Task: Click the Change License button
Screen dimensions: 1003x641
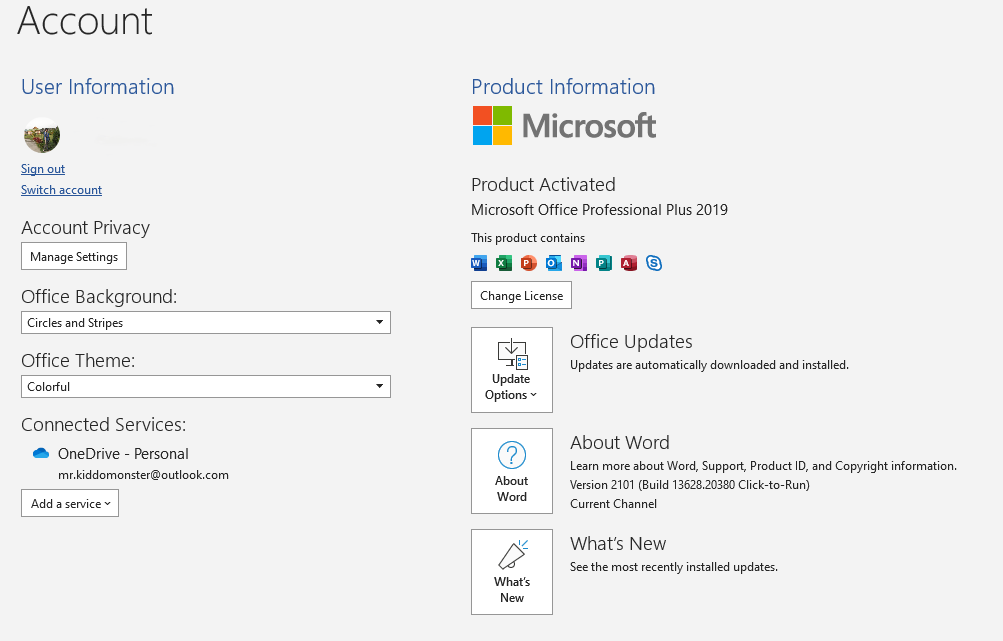Action: (521, 296)
